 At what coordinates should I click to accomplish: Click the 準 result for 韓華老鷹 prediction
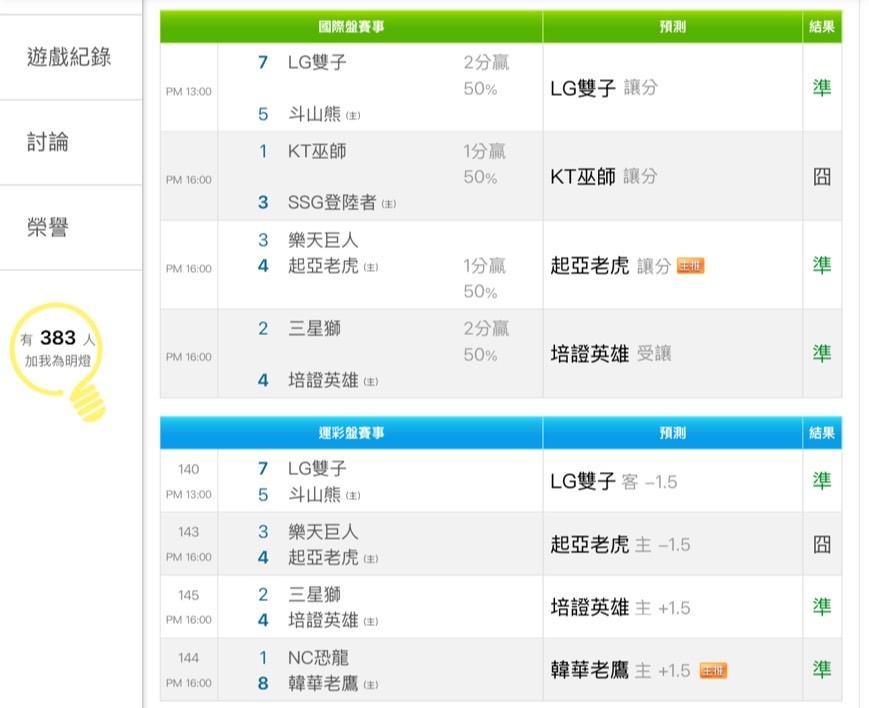point(821,670)
